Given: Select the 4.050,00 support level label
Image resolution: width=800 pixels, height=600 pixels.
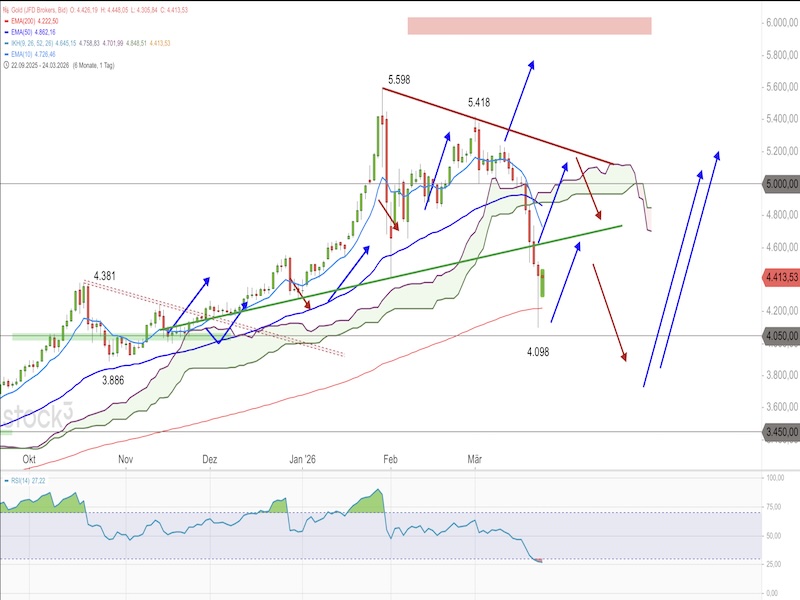Looking at the screenshot, I should click(x=780, y=337).
